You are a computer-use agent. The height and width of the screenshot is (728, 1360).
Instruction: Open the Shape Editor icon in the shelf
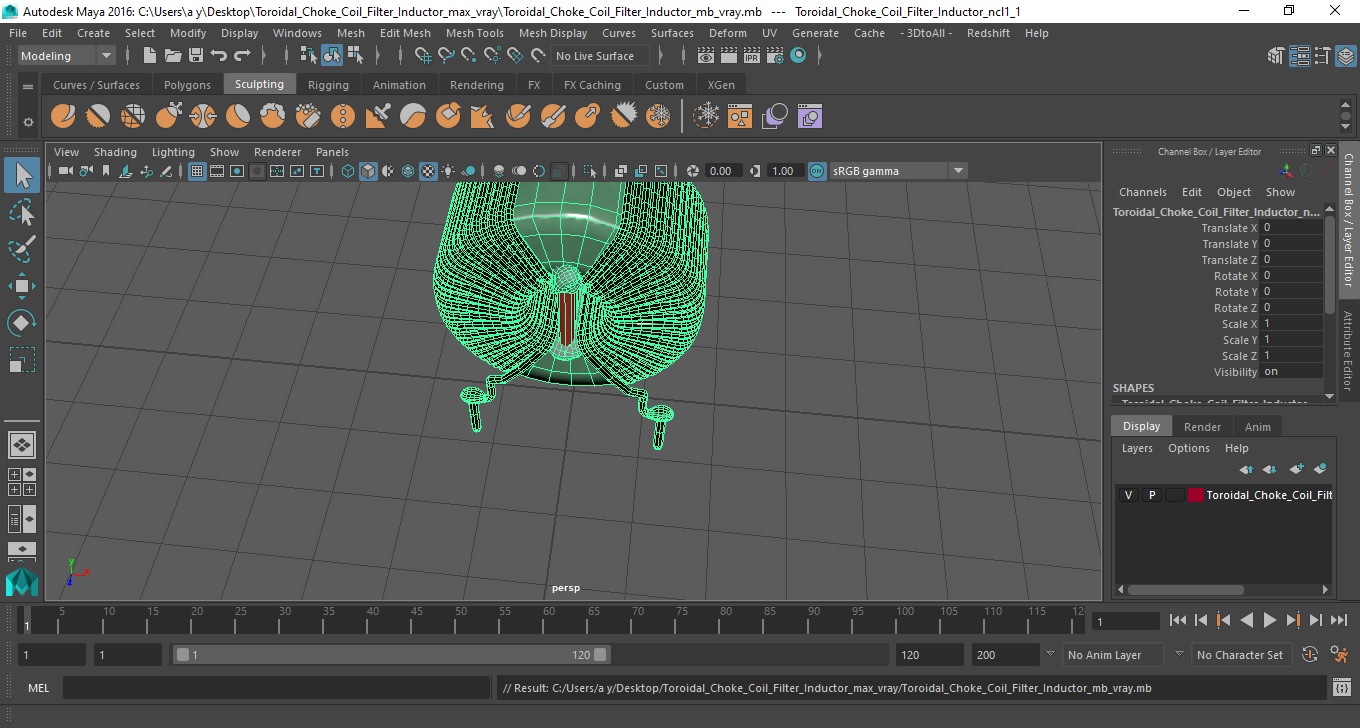click(810, 117)
